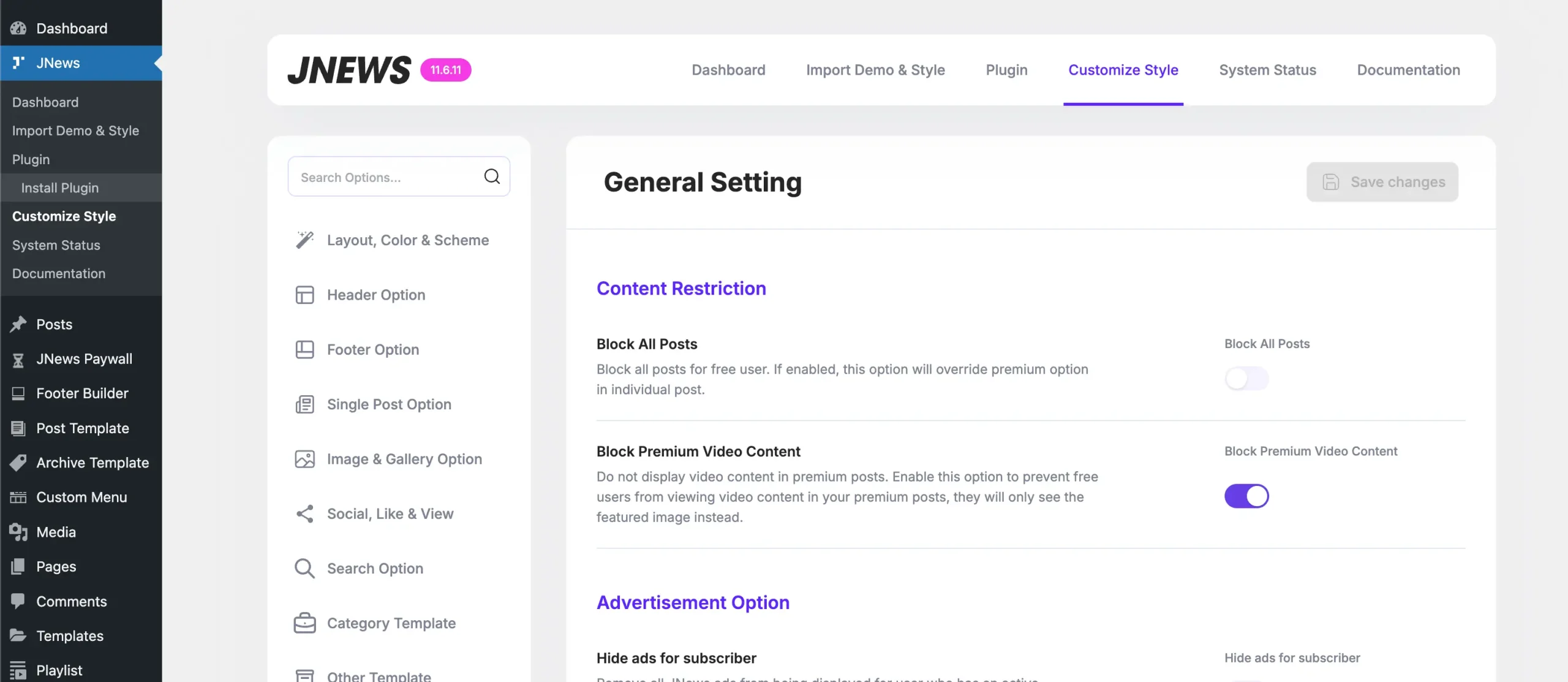Screen dimensions: 1568x682
Task: Click the Header Option layout icon
Action: (304, 295)
